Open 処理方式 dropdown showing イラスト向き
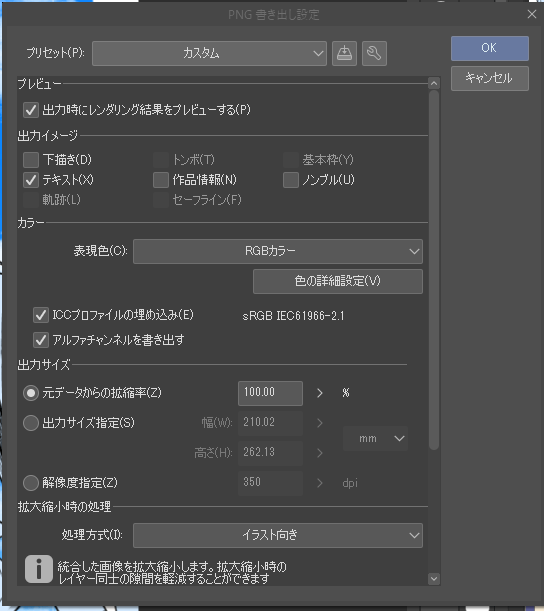Screen dimensions: 544x611 pyautogui.click(x=278, y=535)
